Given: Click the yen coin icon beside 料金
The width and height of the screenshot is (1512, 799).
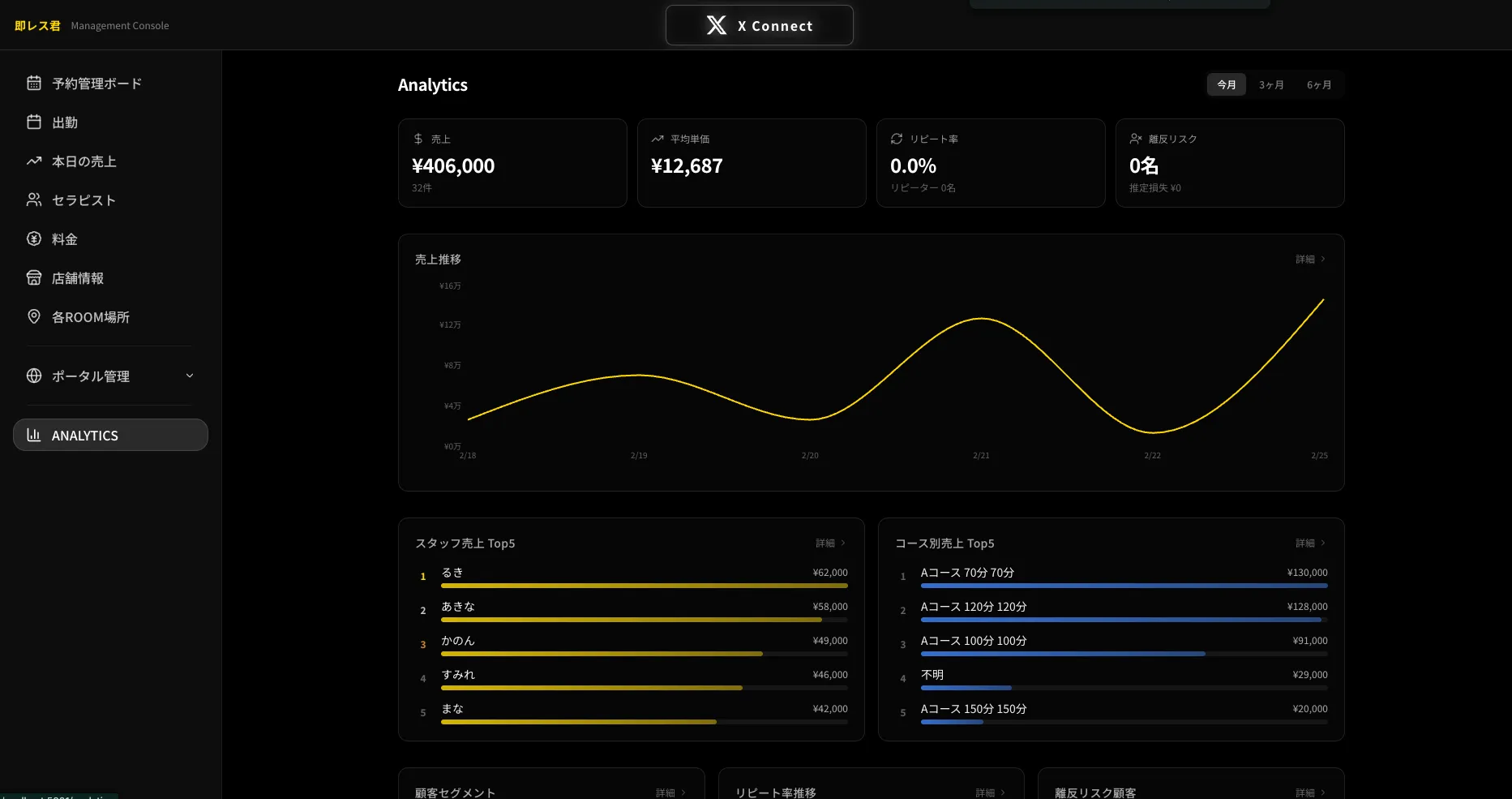Looking at the screenshot, I should pos(34,238).
